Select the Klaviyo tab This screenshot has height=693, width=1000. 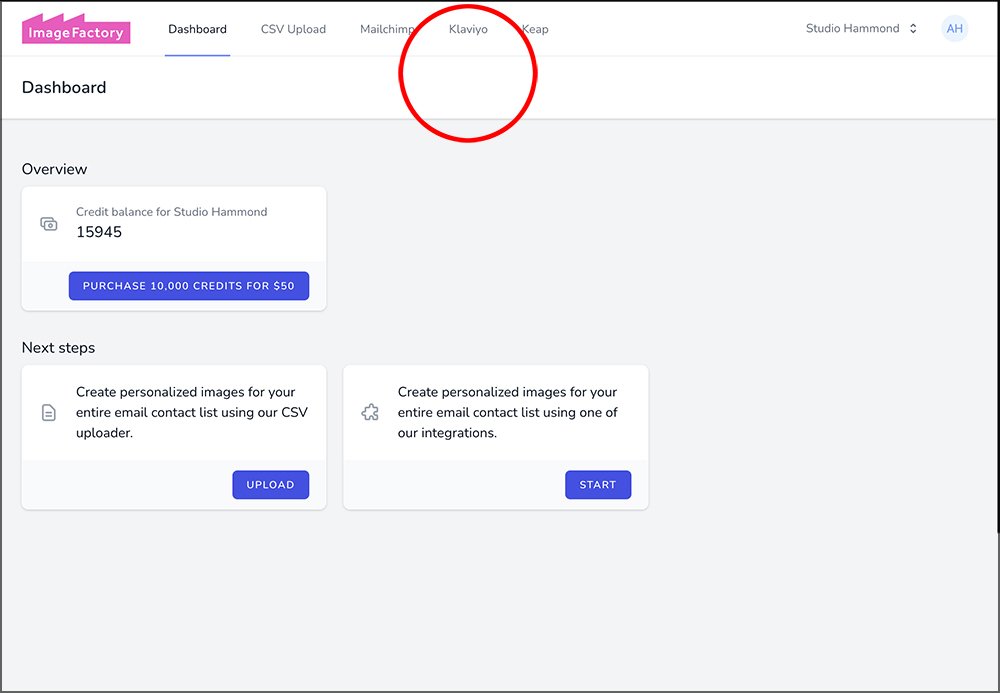coord(468,29)
